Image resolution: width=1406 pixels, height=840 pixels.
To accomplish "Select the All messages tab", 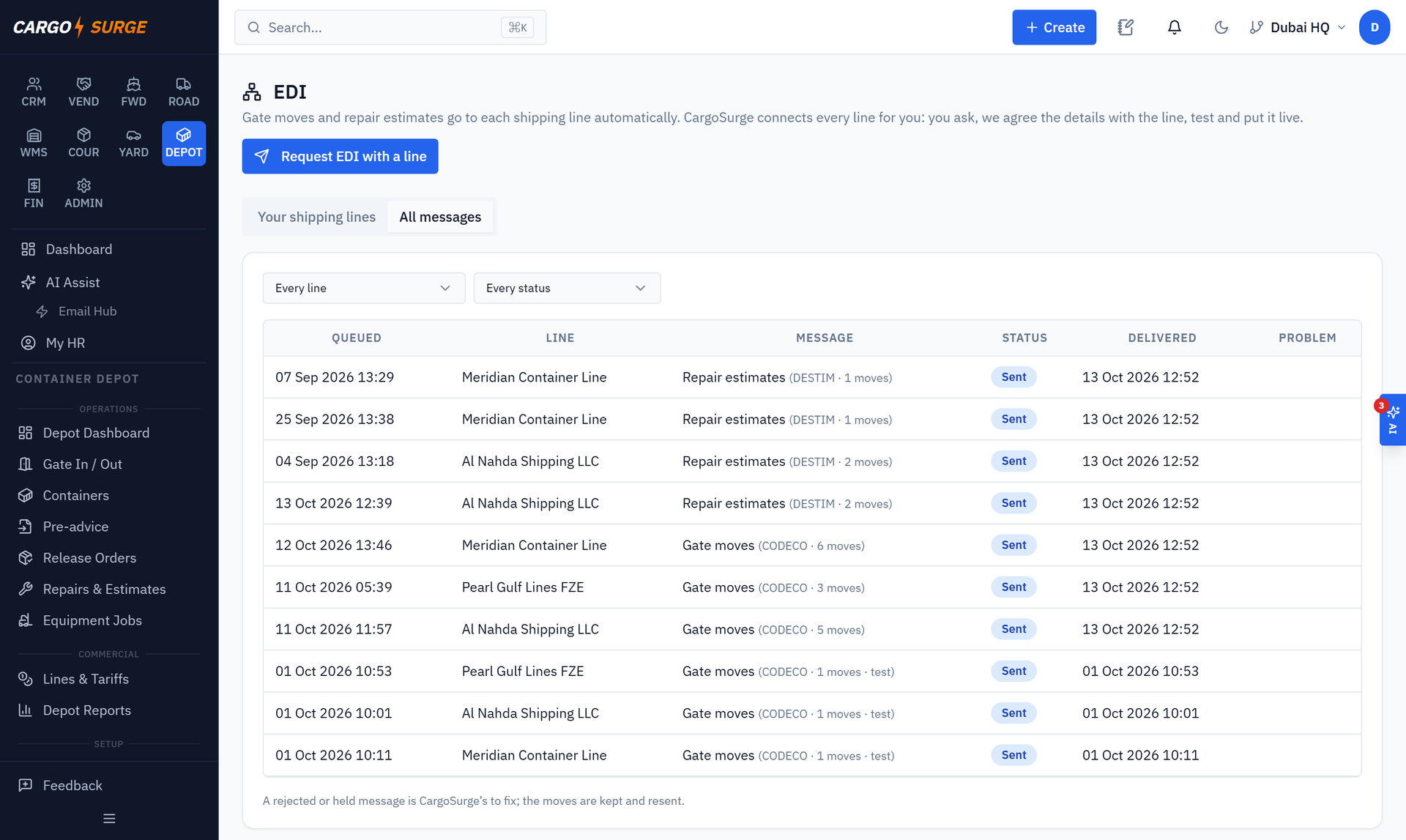I will [440, 217].
